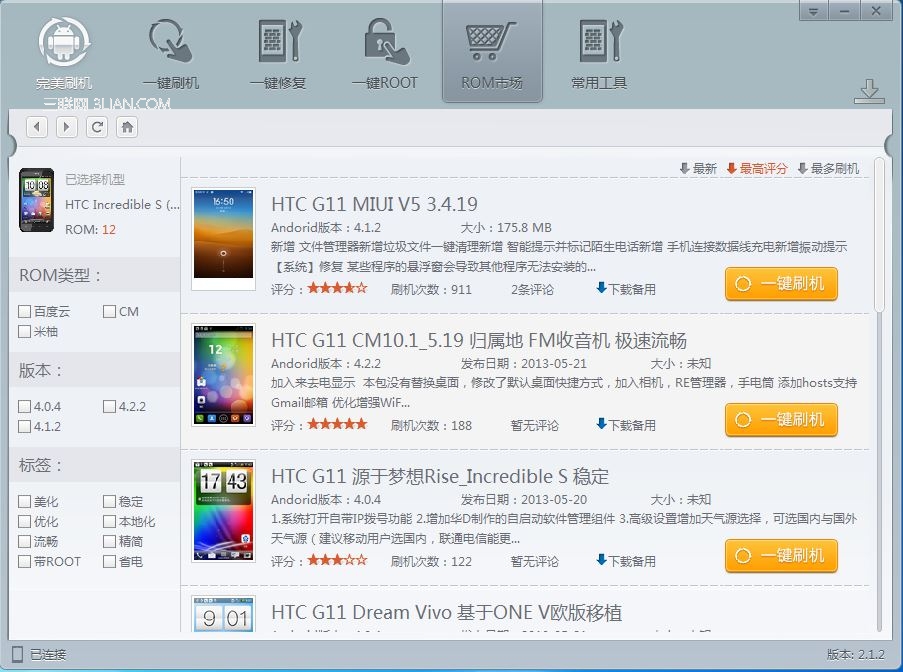
Task: View 源于梦想Rise ROM screenshot thumbnail
Action: (x=223, y=511)
